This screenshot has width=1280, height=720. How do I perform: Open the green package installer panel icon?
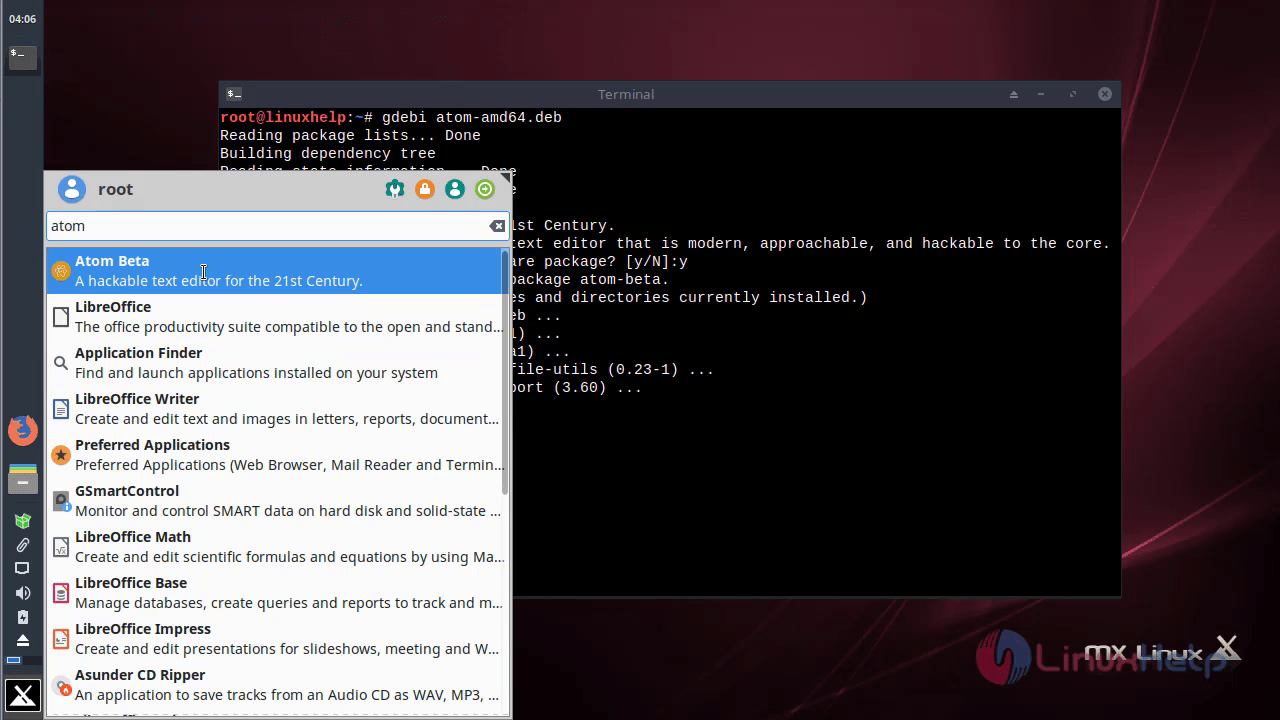[23, 521]
